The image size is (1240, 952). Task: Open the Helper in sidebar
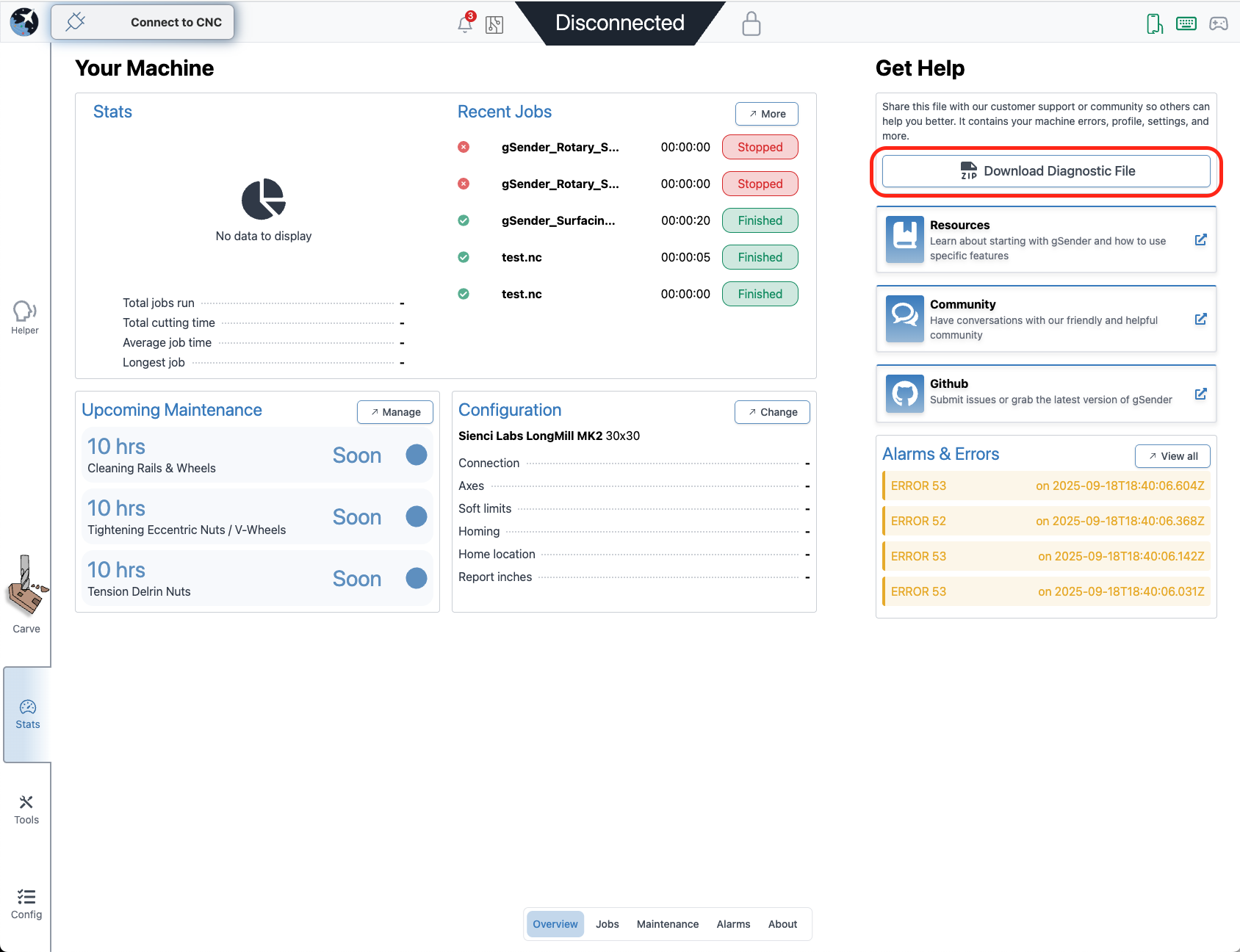pyautogui.click(x=25, y=317)
